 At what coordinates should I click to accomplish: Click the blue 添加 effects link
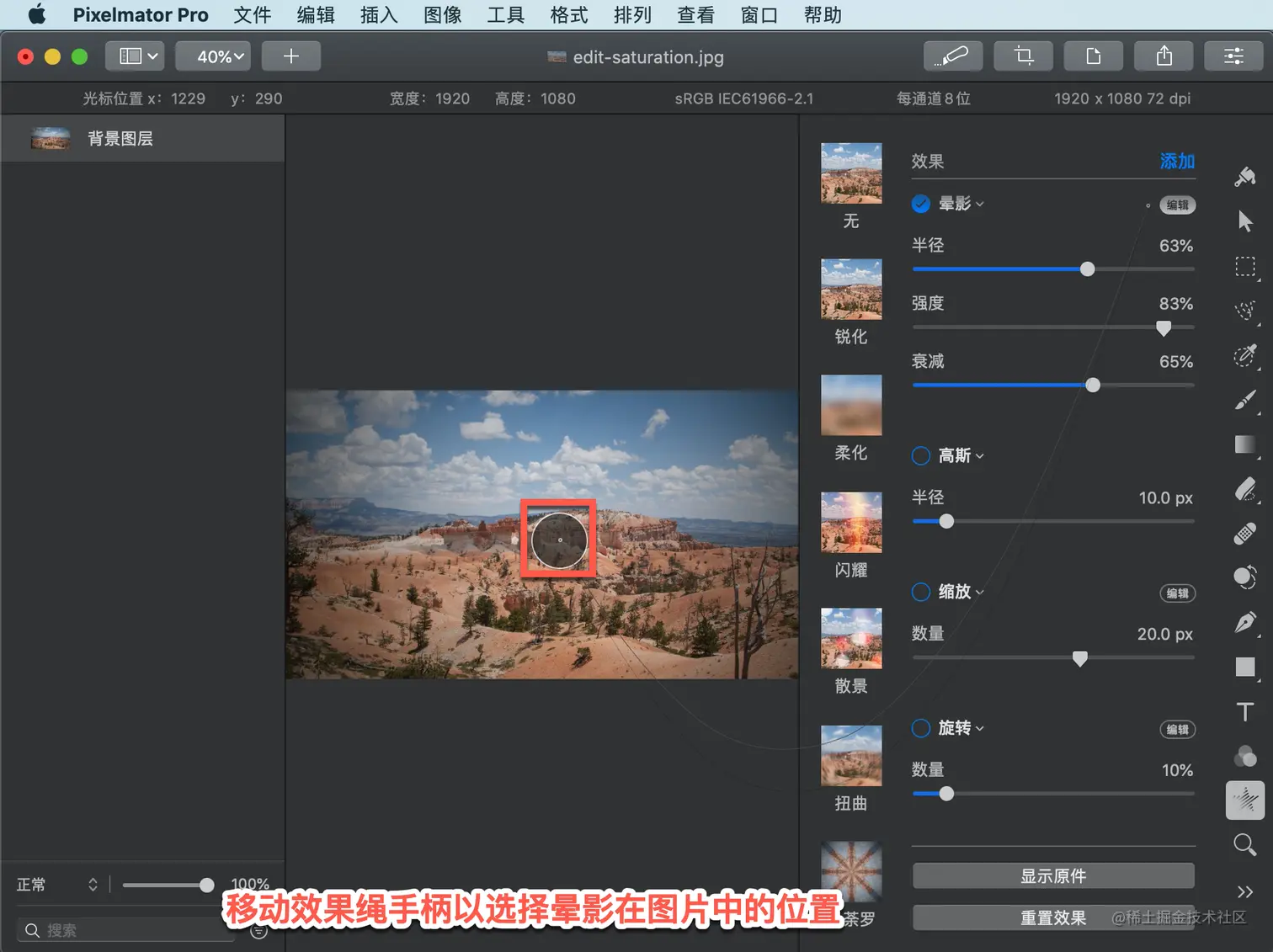click(1177, 161)
